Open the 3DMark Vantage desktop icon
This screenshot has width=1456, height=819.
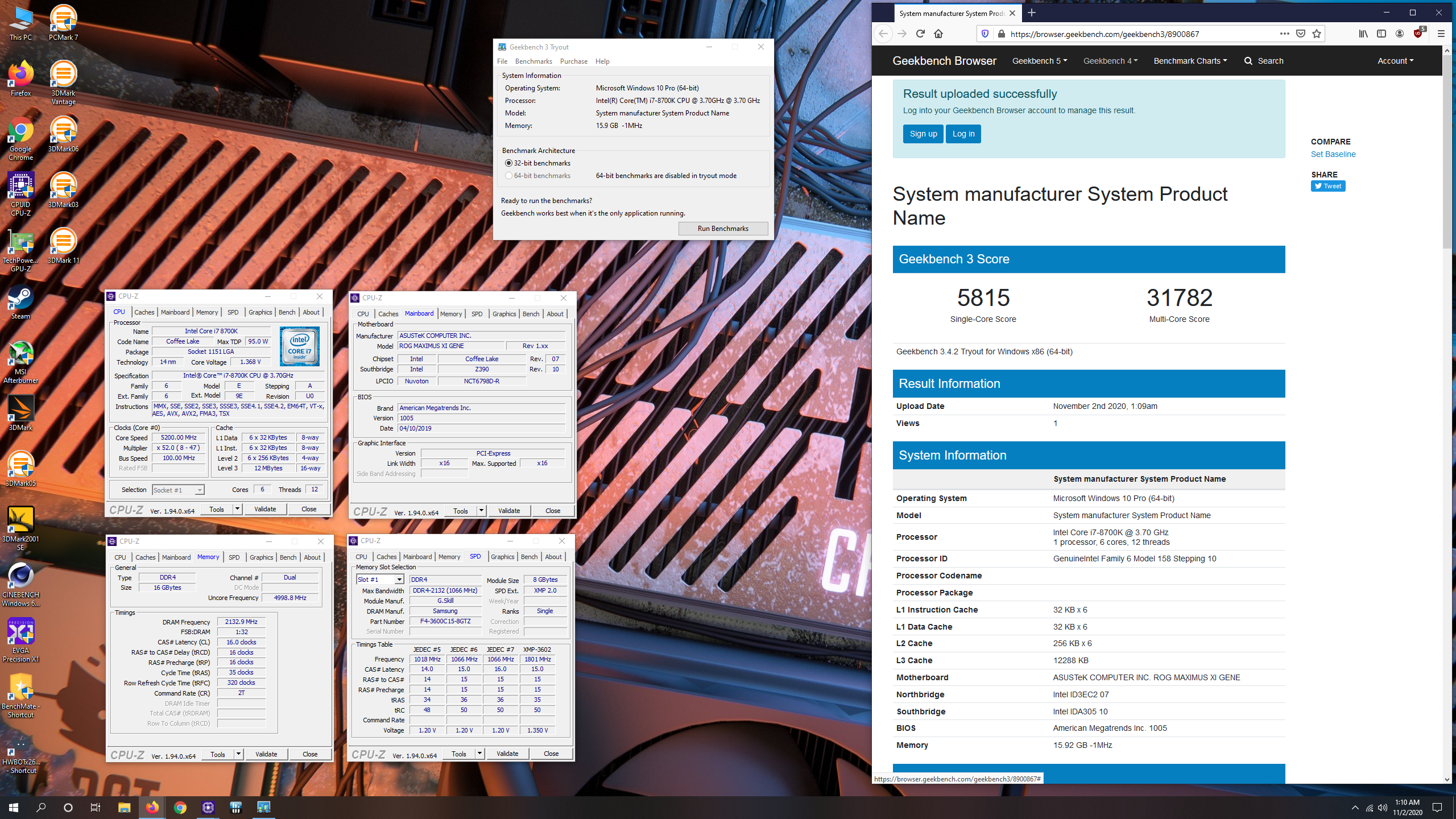(x=63, y=82)
